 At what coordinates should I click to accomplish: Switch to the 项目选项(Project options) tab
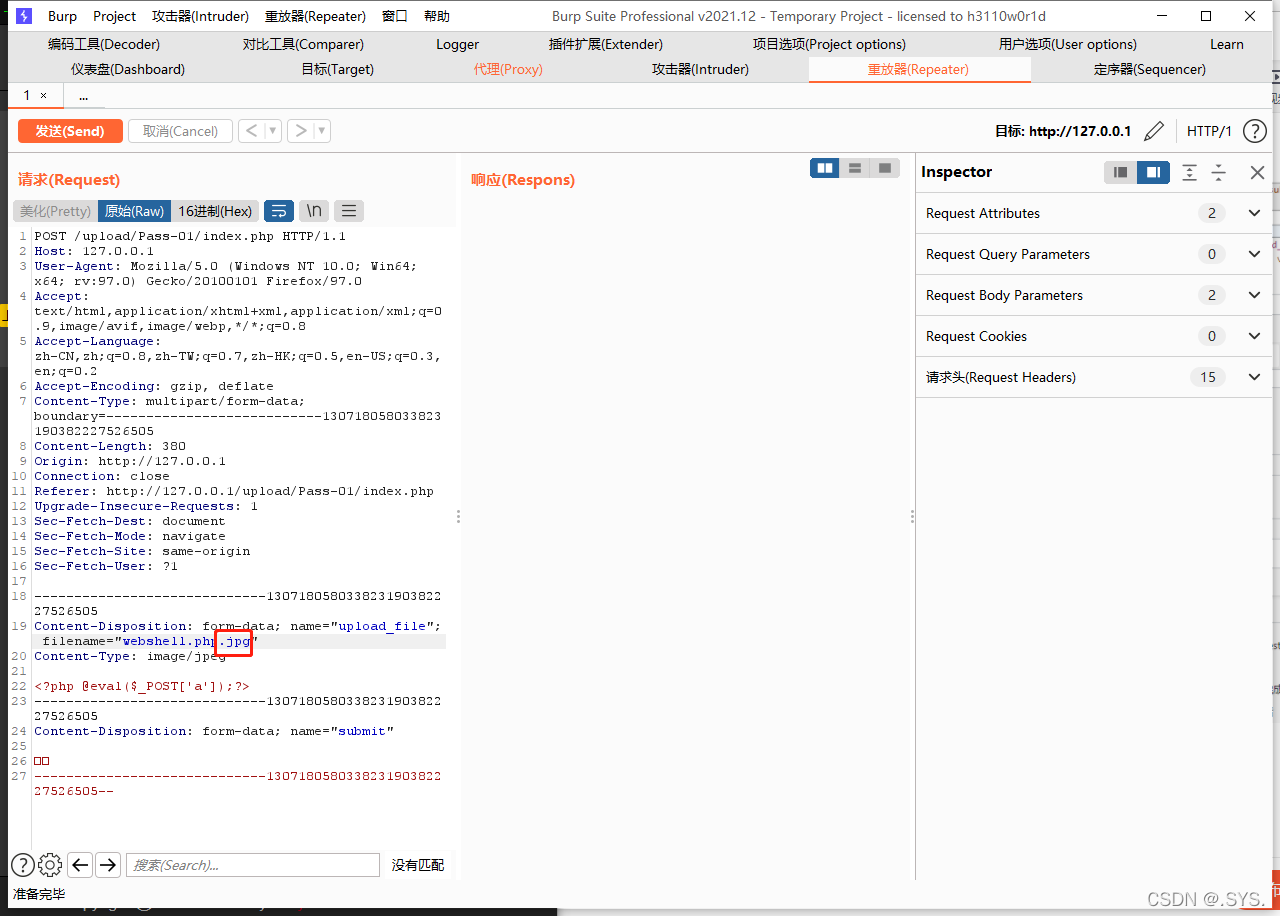click(829, 44)
